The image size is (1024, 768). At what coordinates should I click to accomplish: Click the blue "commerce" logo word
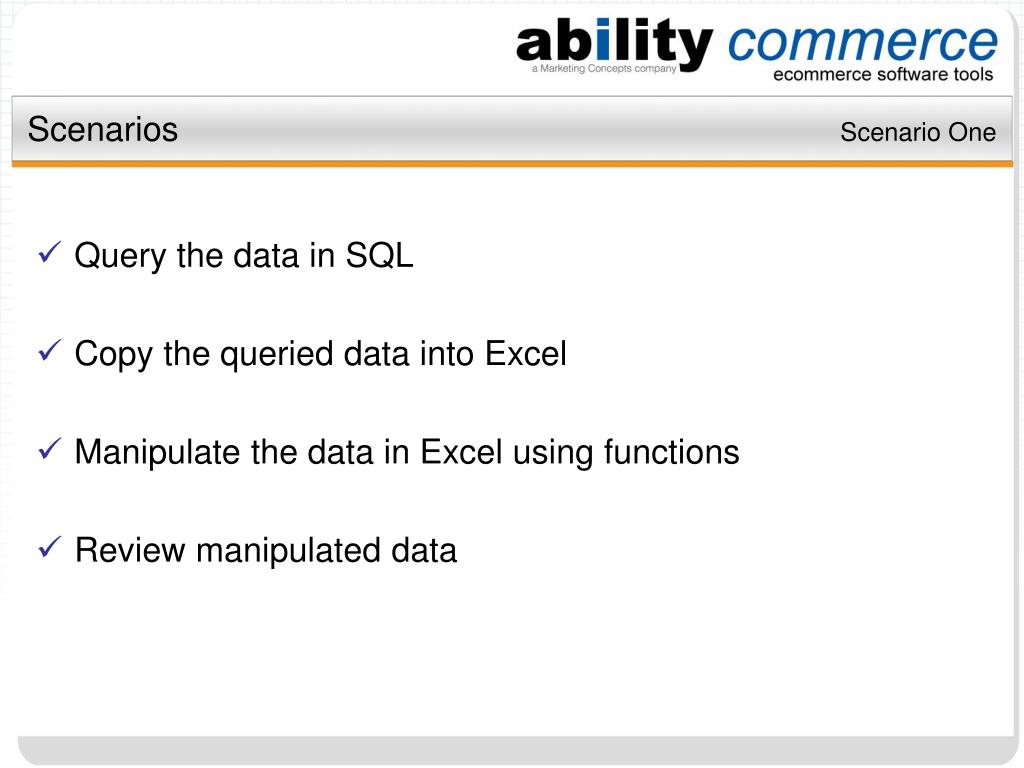(863, 43)
